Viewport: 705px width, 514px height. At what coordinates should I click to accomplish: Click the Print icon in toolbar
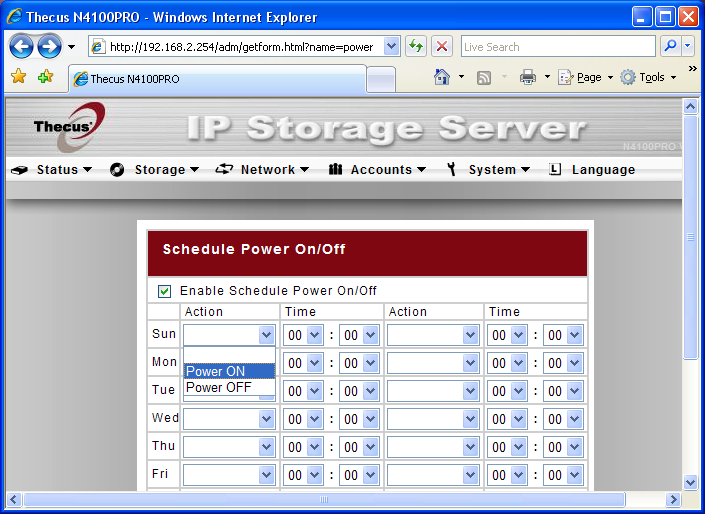[x=528, y=77]
